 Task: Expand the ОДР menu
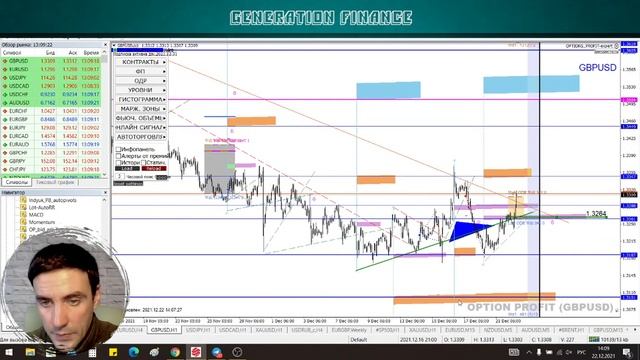pyautogui.click(x=141, y=81)
